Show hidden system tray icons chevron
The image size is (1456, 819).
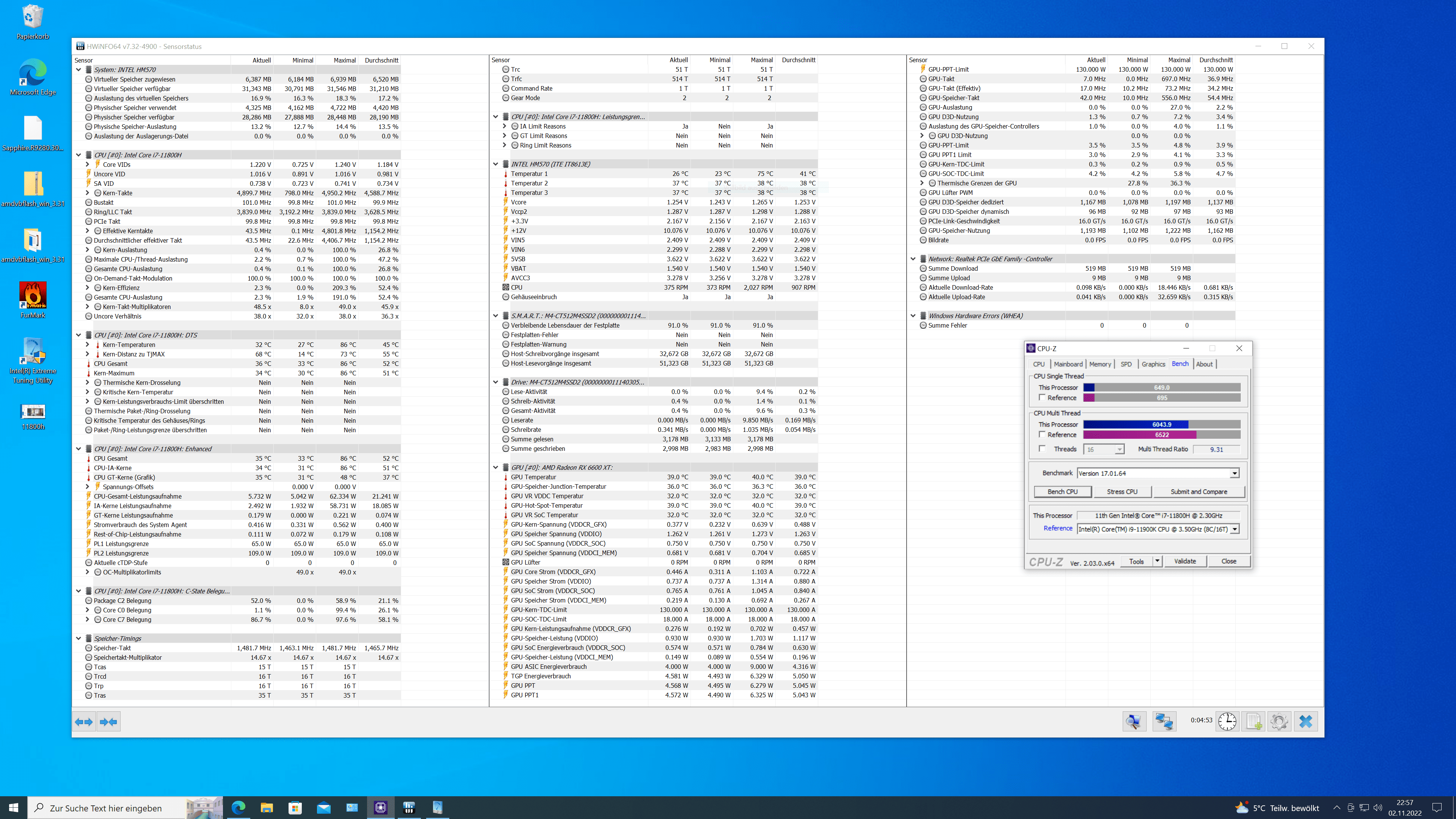click(x=1336, y=808)
